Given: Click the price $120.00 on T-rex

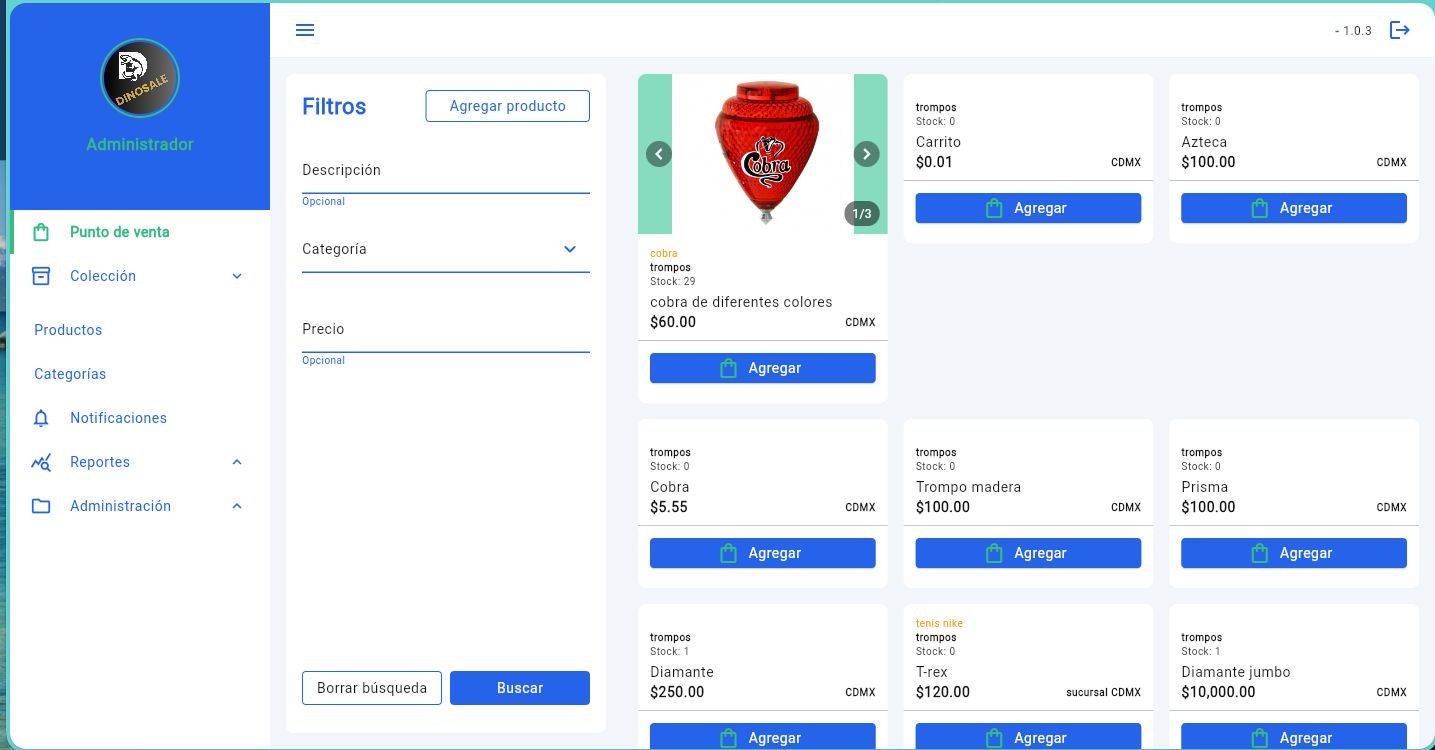Looking at the screenshot, I should click(943, 692).
